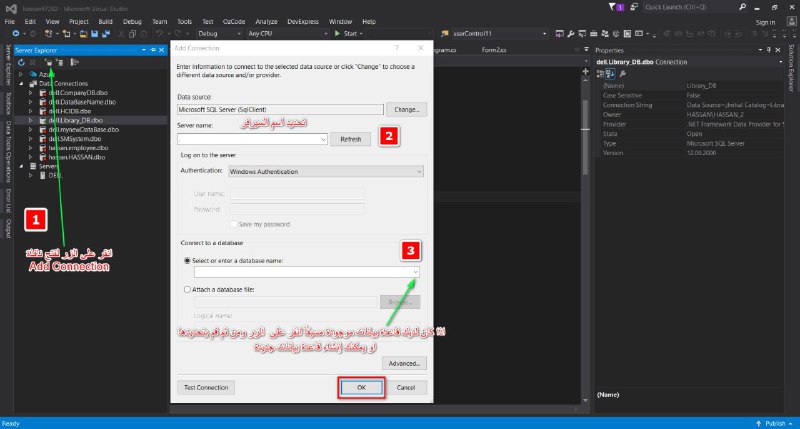Click the Save toolbar icon

coord(94,34)
